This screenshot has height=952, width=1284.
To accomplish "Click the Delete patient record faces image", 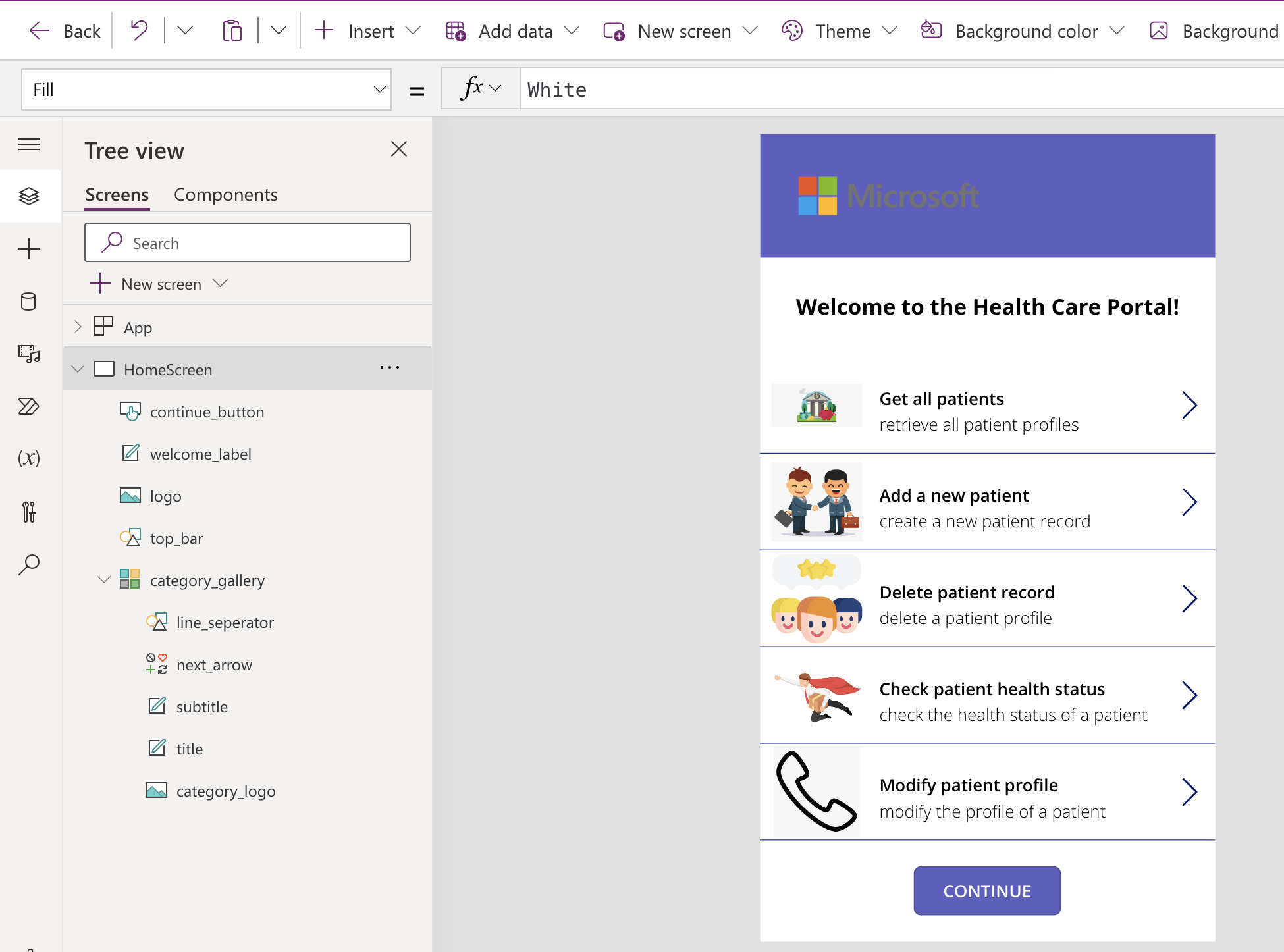I will [x=816, y=598].
